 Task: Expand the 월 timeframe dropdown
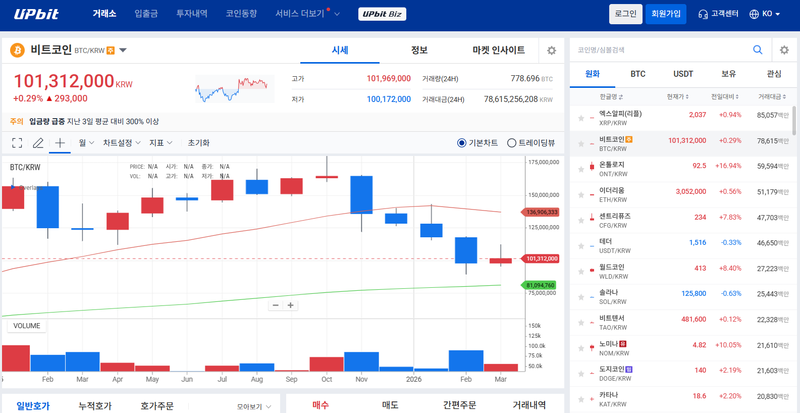tap(87, 143)
